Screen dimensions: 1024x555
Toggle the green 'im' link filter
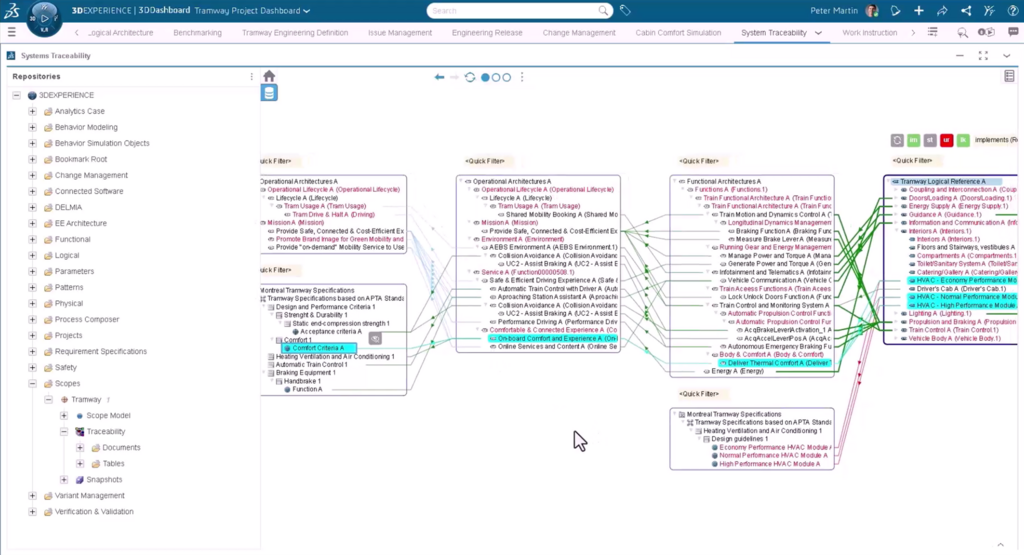914,141
